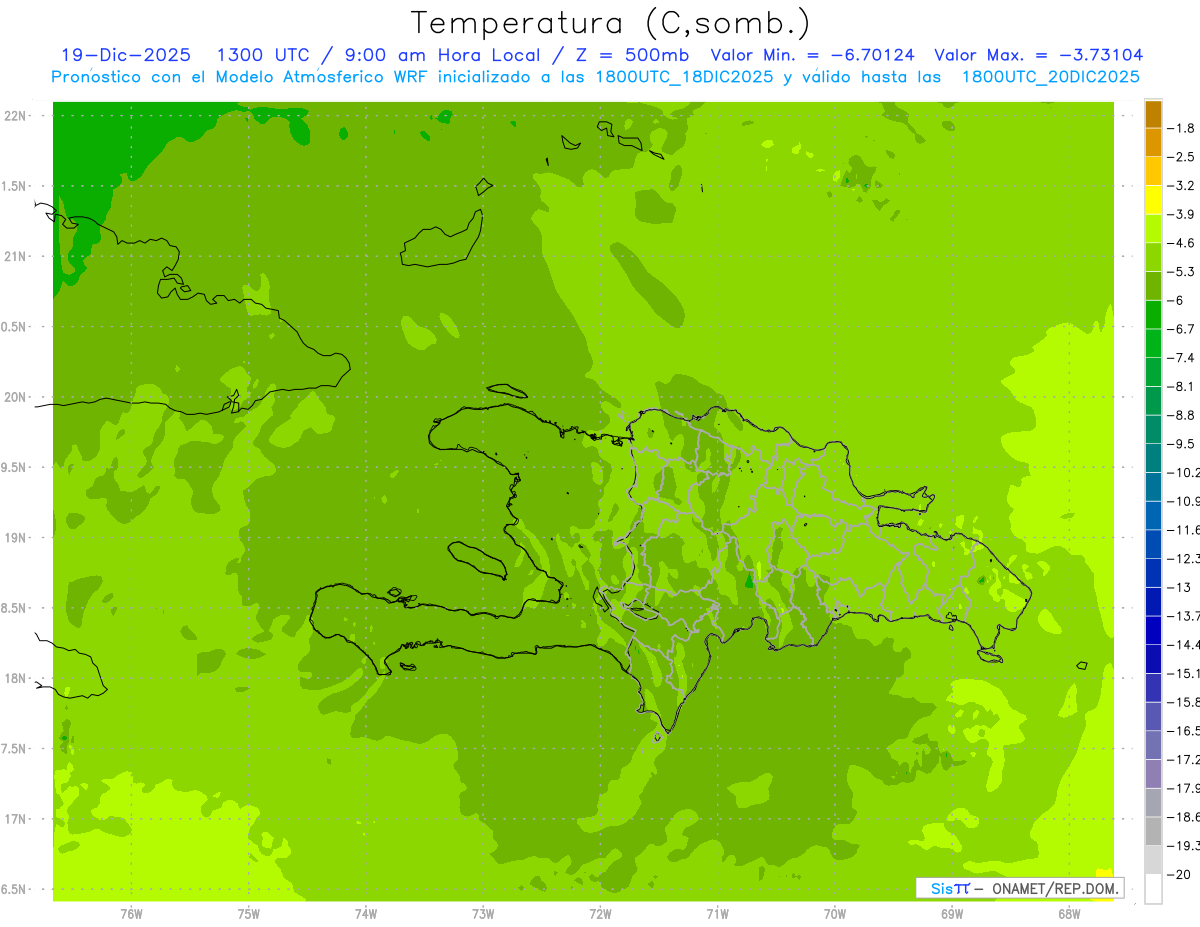Click the "22N" latitude label

pyautogui.click(x=14, y=116)
